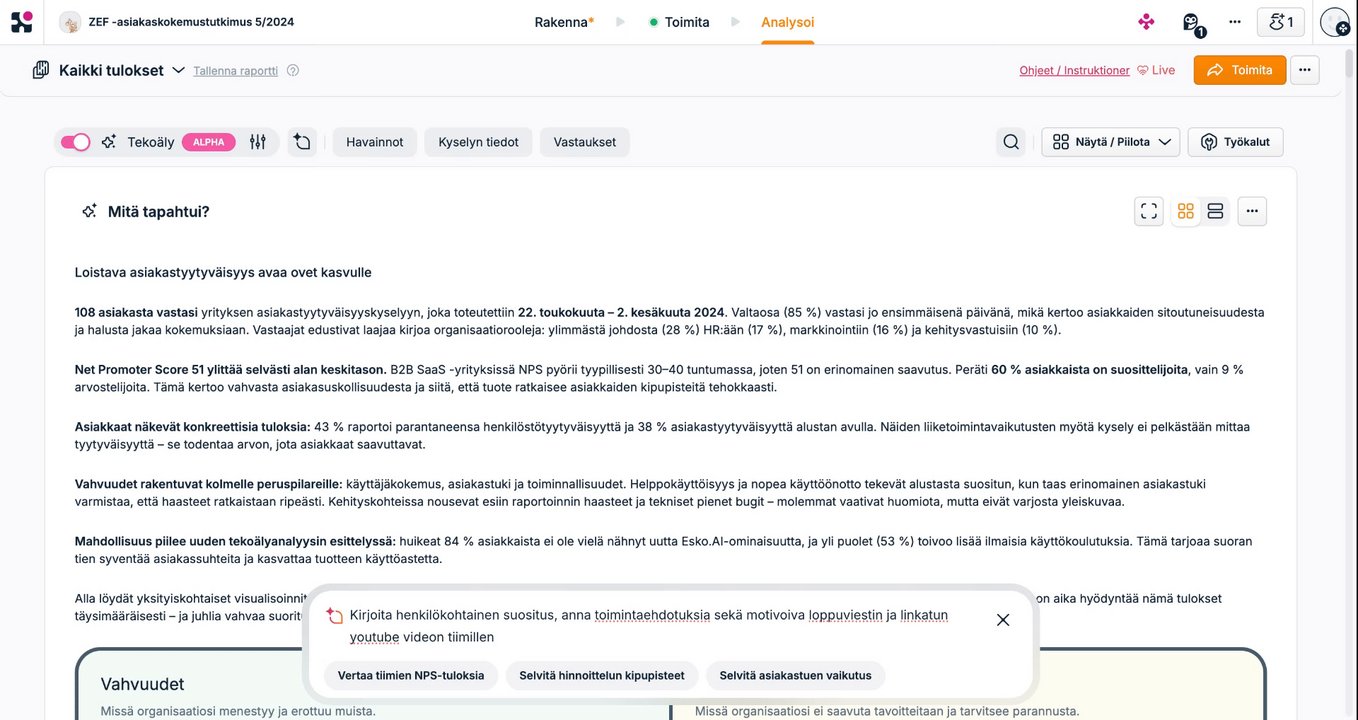Open more options beside Toimita button
1358x720 pixels.
1304,70
